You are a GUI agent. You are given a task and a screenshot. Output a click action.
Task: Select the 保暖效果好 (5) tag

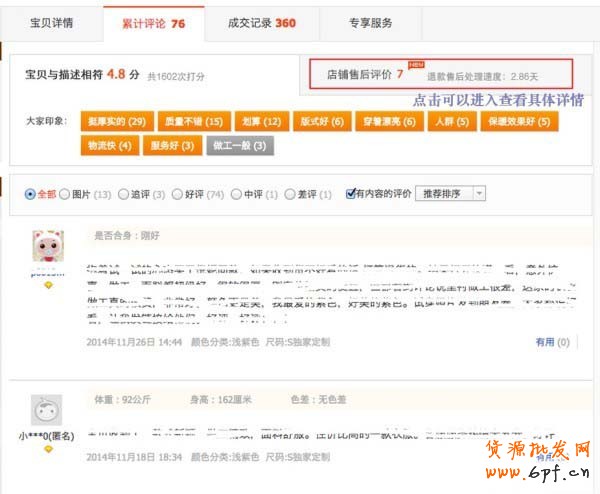tap(519, 121)
